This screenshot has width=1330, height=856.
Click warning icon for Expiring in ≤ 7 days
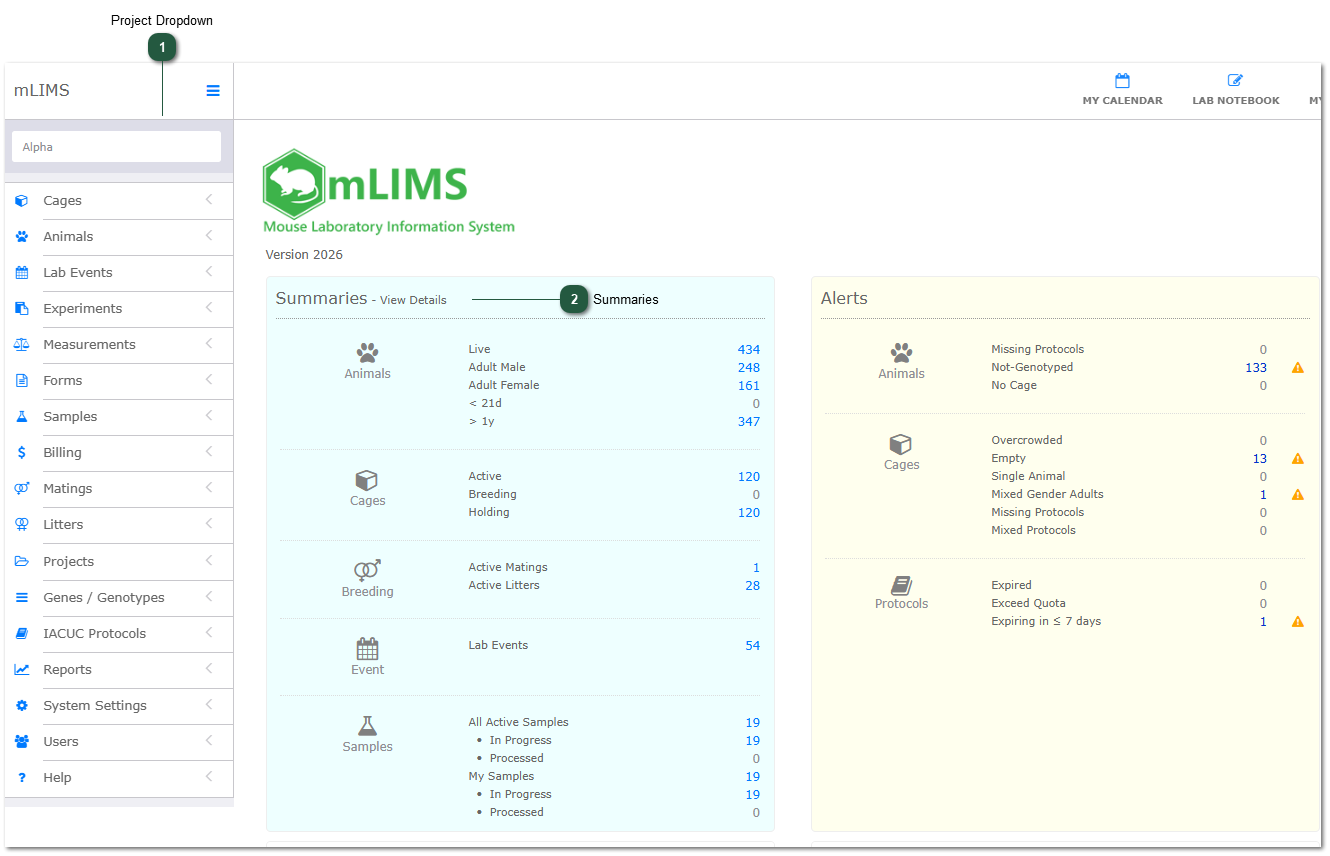(1298, 622)
